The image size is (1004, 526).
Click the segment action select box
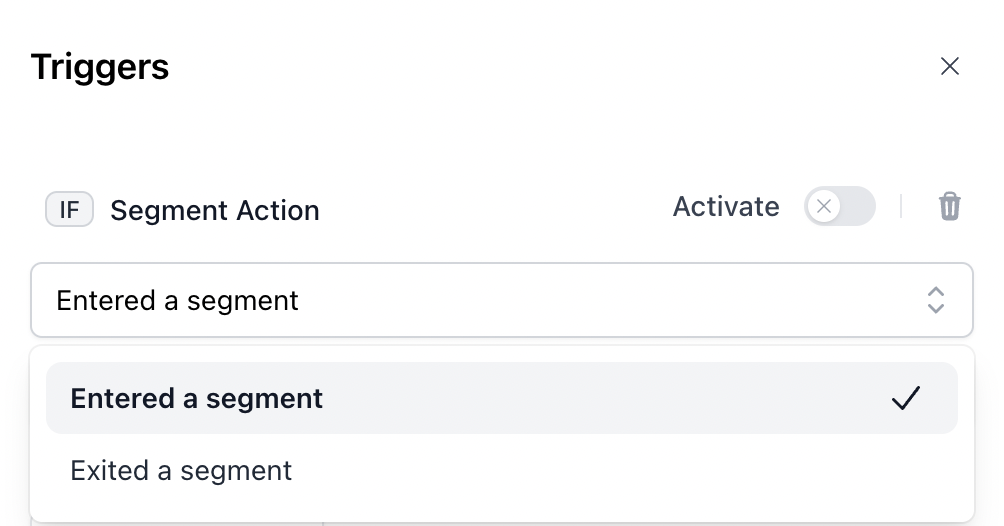(x=502, y=300)
